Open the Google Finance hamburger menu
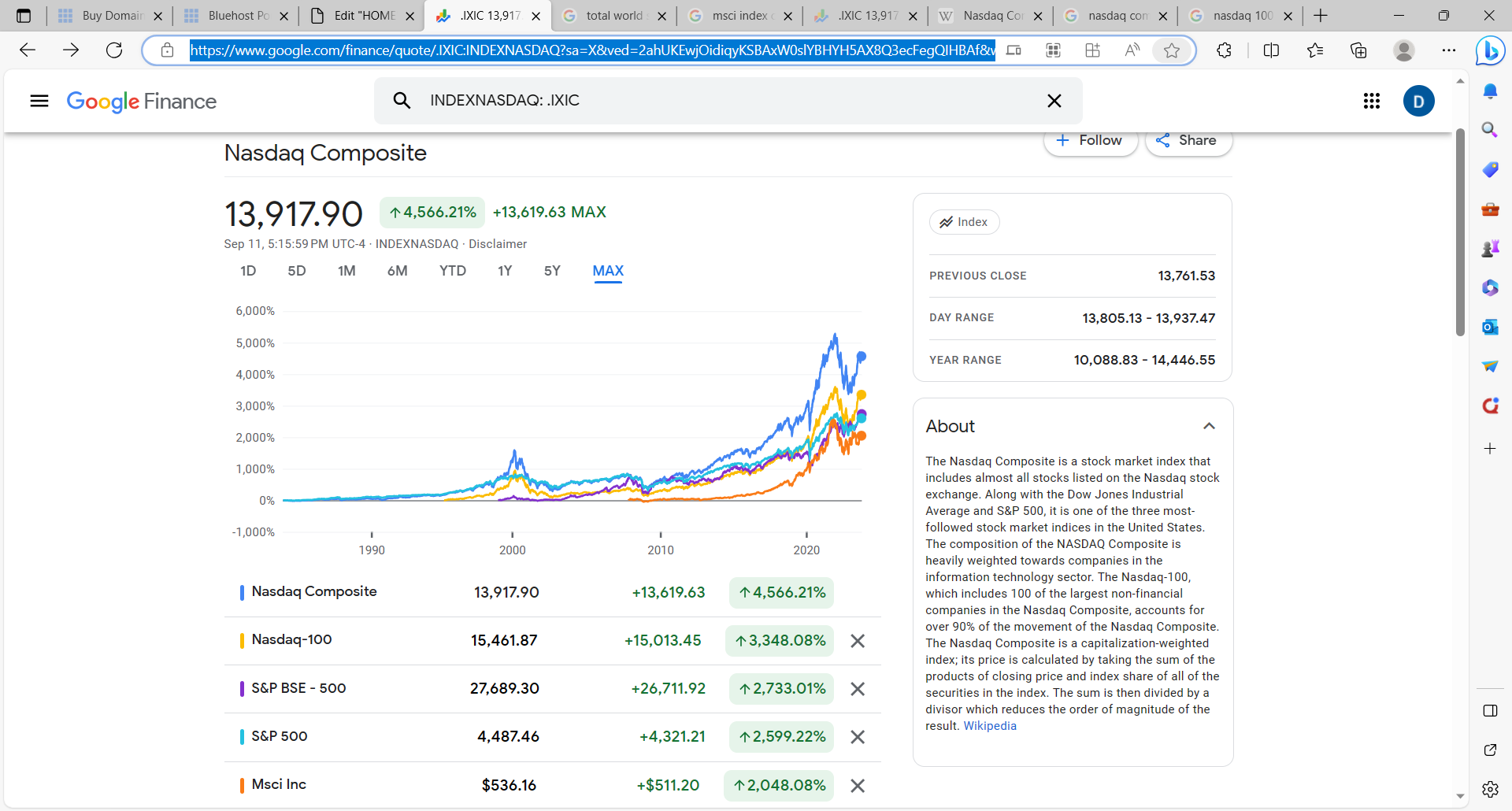The image size is (1512, 811). click(x=39, y=101)
